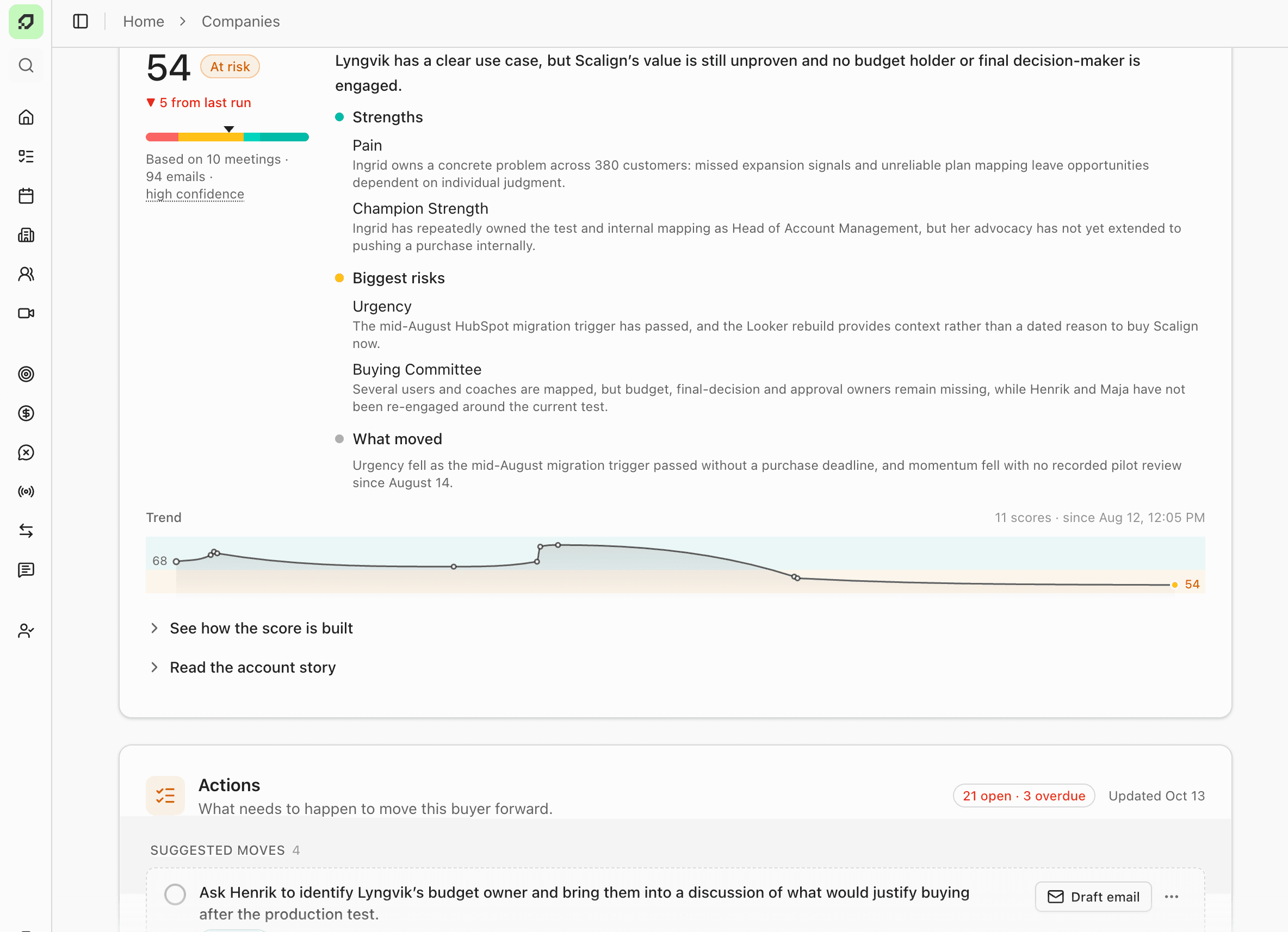The height and width of the screenshot is (932, 1288).
Task: Click the first trend point next to 68
Action: [176, 561]
